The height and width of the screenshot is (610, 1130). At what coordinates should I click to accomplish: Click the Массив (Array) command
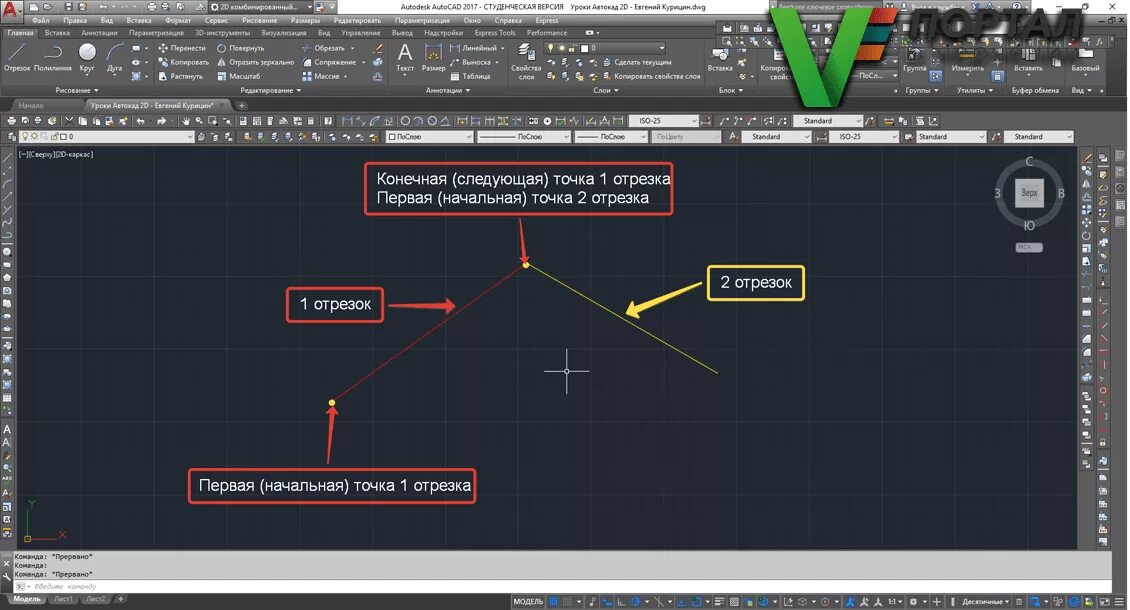tap(321, 76)
